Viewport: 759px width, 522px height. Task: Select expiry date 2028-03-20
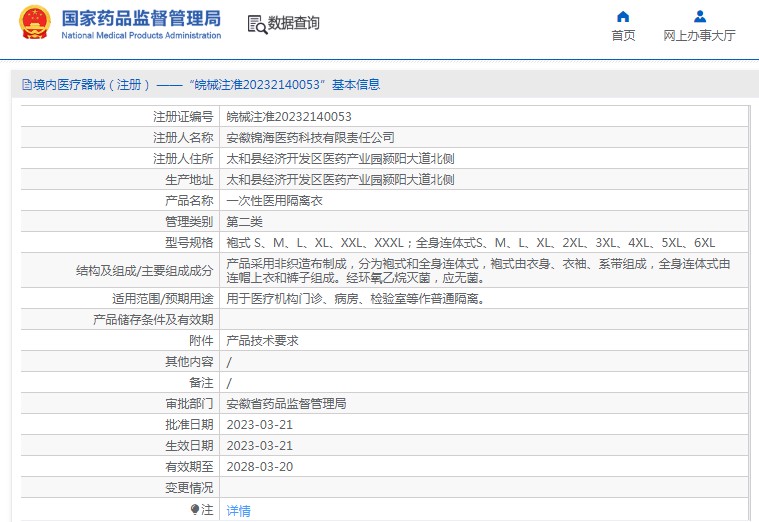pos(260,467)
